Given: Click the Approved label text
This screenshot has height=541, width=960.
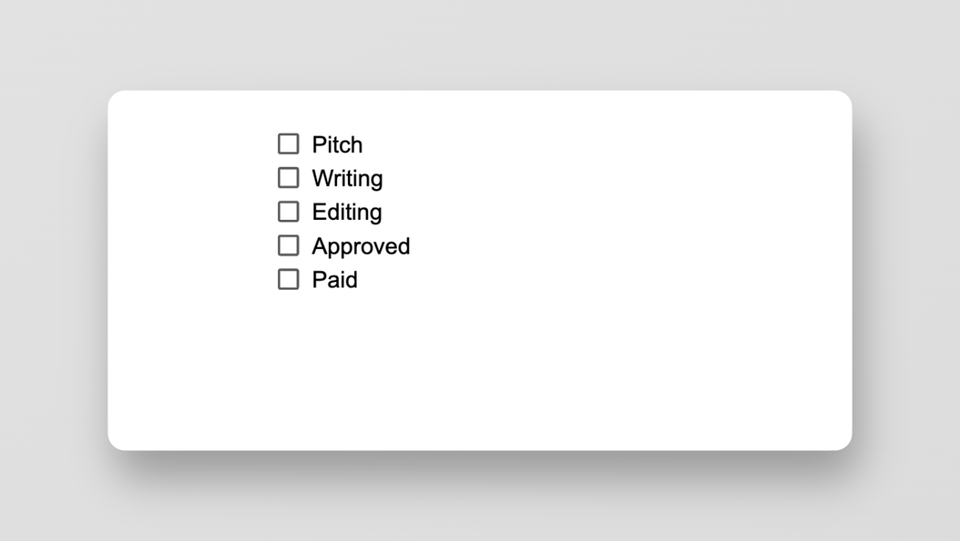Looking at the screenshot, I should tap(360, 247).
